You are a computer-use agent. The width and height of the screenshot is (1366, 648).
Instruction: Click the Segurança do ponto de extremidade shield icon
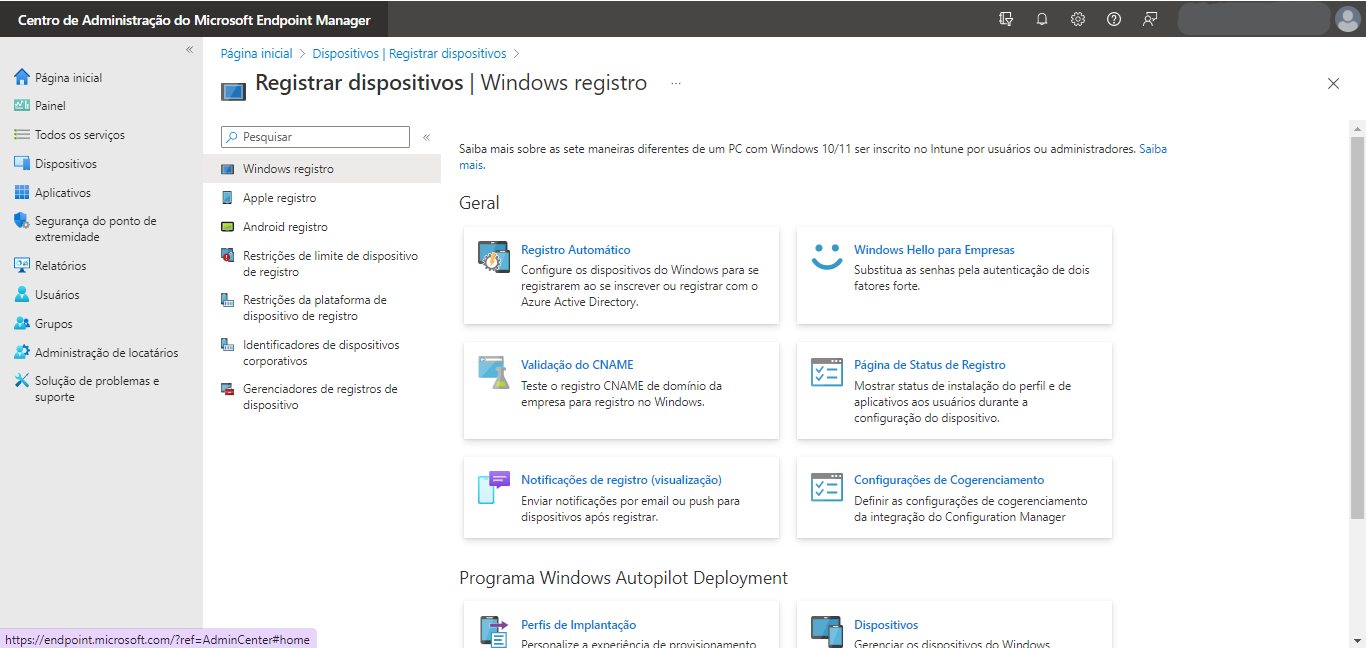[x=22, y=221]
